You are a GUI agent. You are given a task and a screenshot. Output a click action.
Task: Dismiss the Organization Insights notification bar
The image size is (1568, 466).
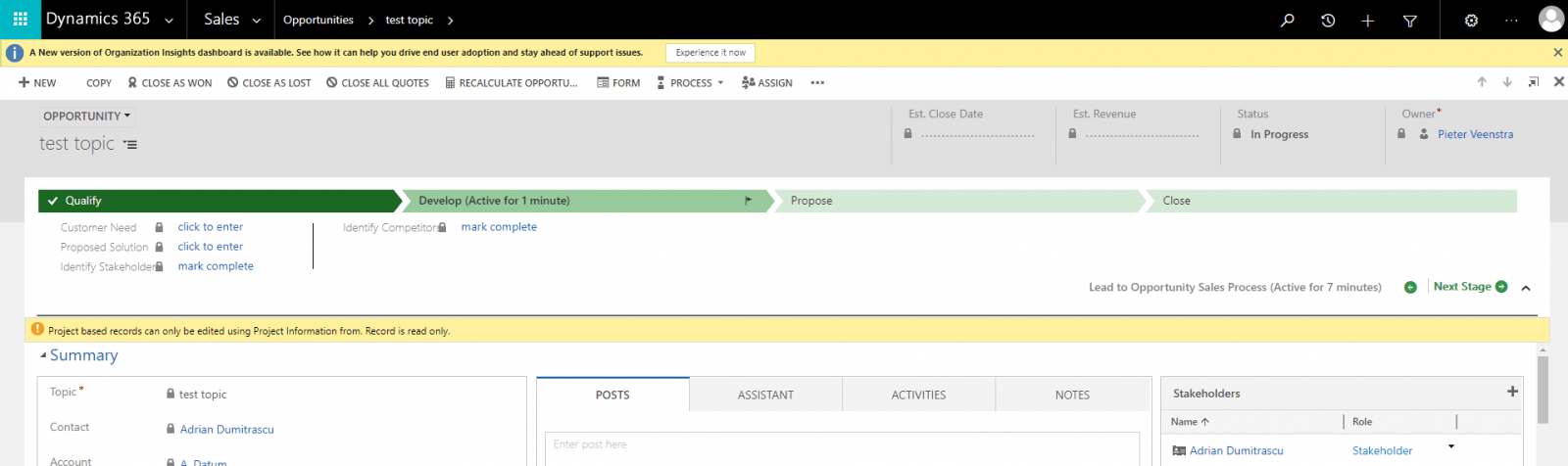click(1558, 53)
